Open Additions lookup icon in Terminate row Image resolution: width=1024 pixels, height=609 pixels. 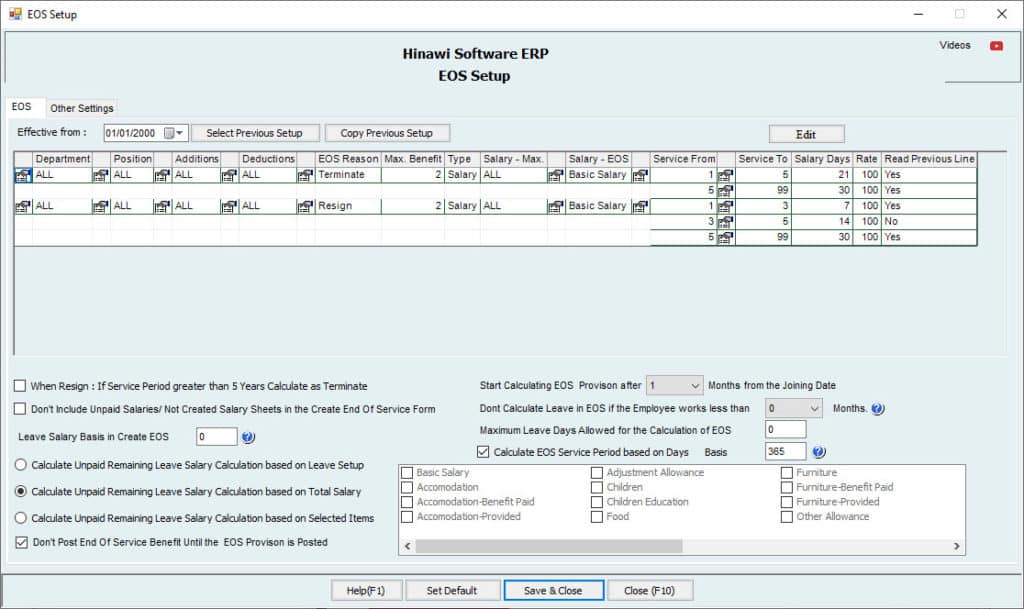click(229, 175)
